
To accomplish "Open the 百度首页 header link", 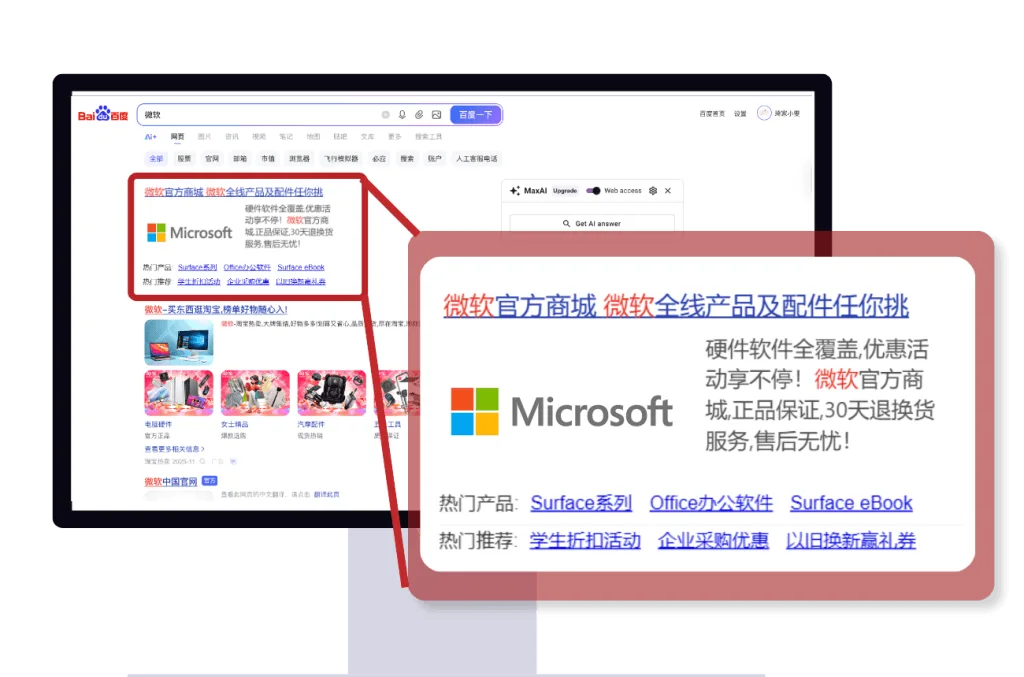I will coord(712,114).
